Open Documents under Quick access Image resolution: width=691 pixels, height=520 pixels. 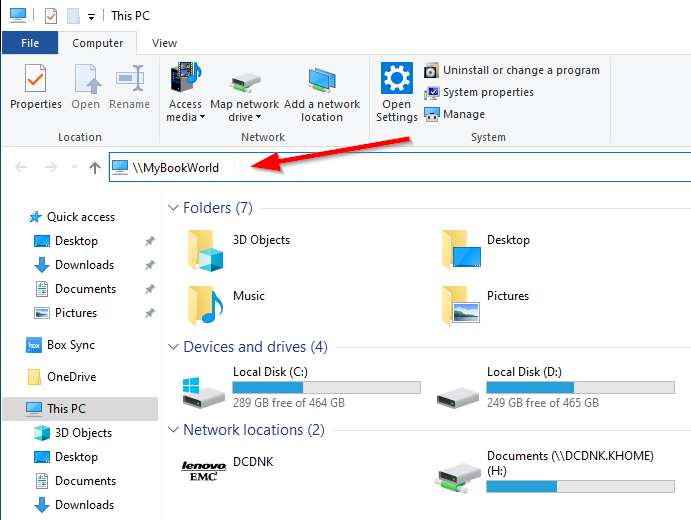click(x=75, y=289)
